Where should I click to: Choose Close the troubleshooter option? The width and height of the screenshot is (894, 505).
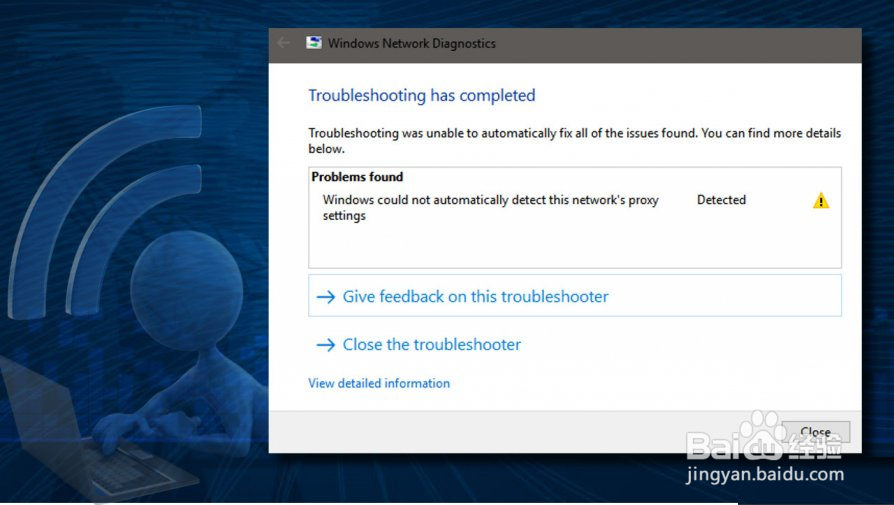(x=418, y=344)
